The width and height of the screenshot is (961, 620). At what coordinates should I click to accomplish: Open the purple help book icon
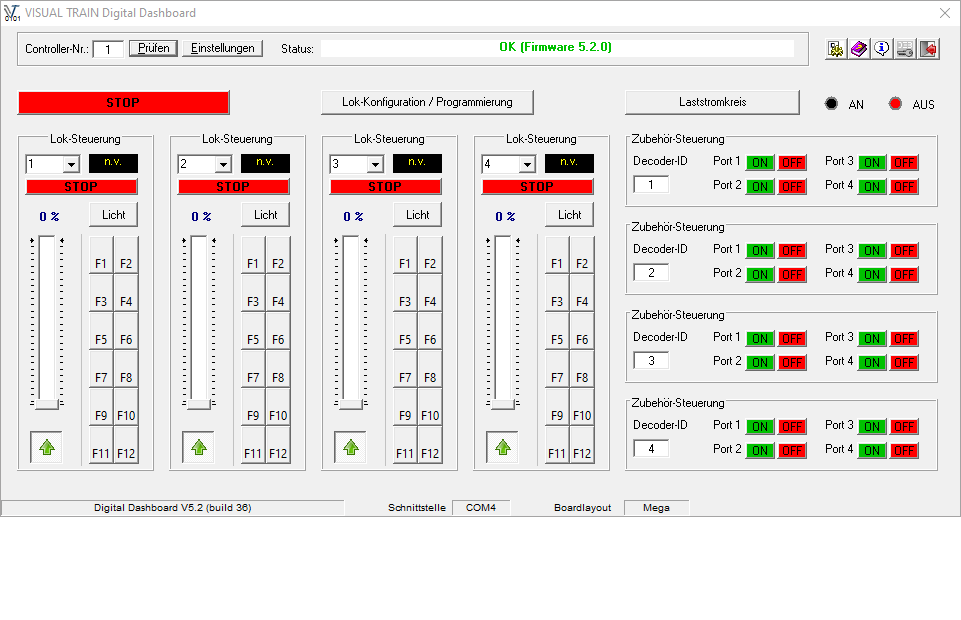(x=859, y=49)
